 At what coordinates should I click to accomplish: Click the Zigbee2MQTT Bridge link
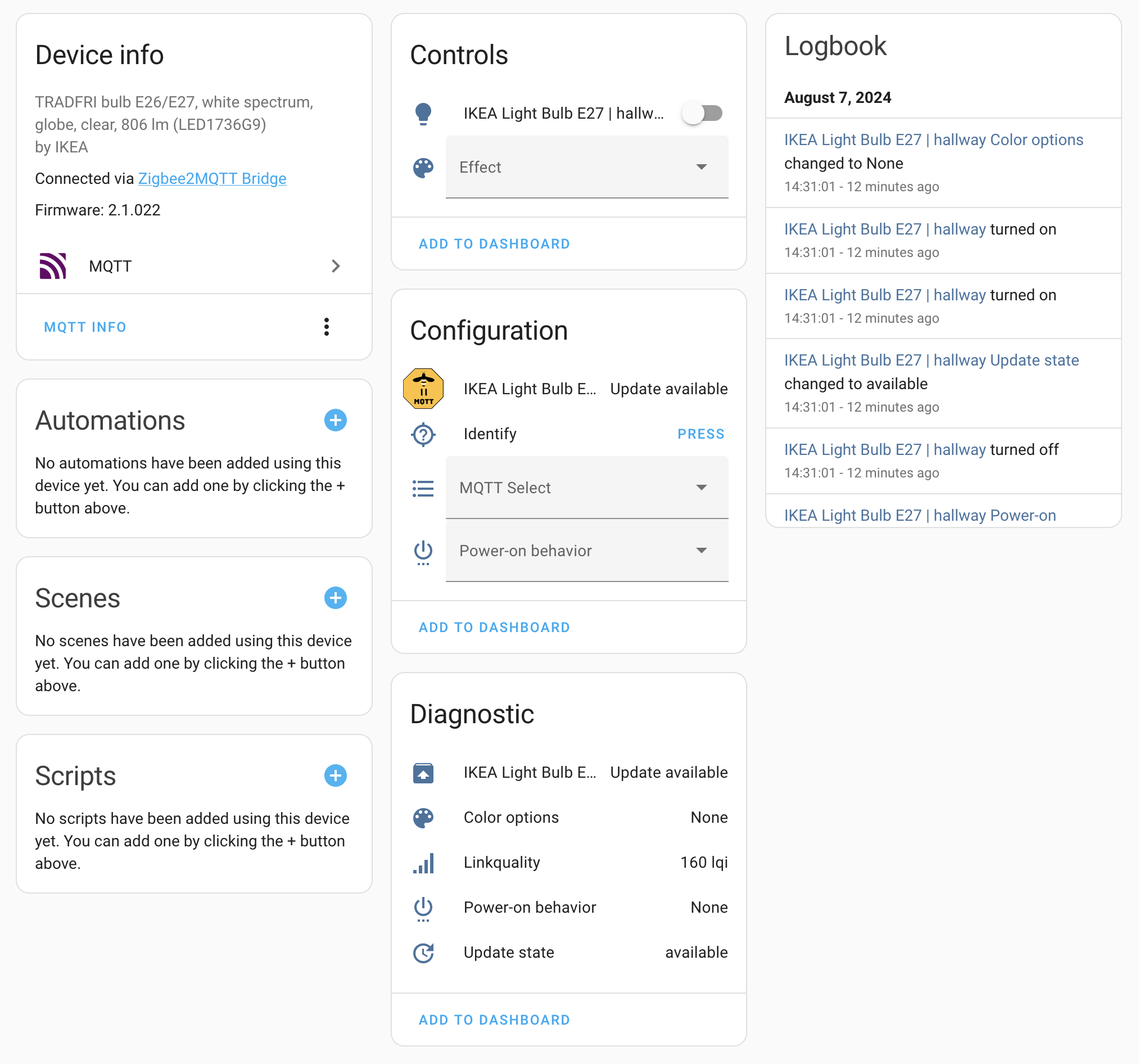212,178
